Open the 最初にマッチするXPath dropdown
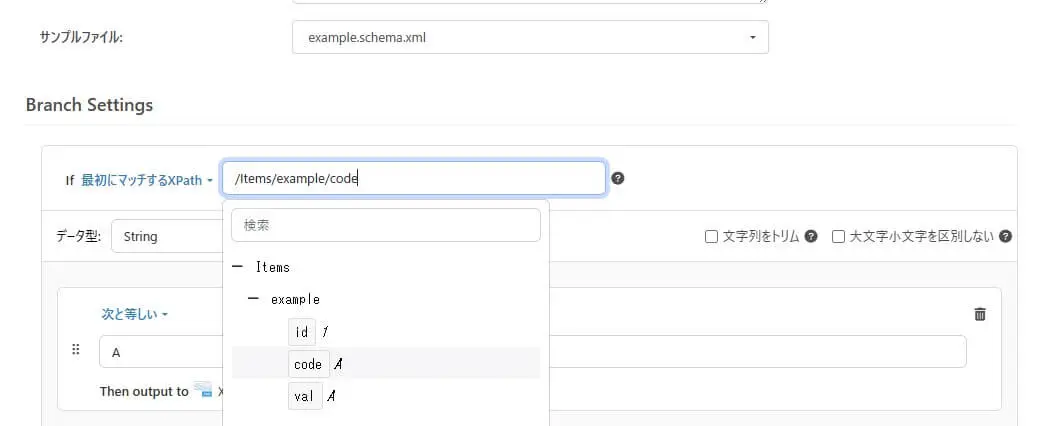 [x=147, y=180]
